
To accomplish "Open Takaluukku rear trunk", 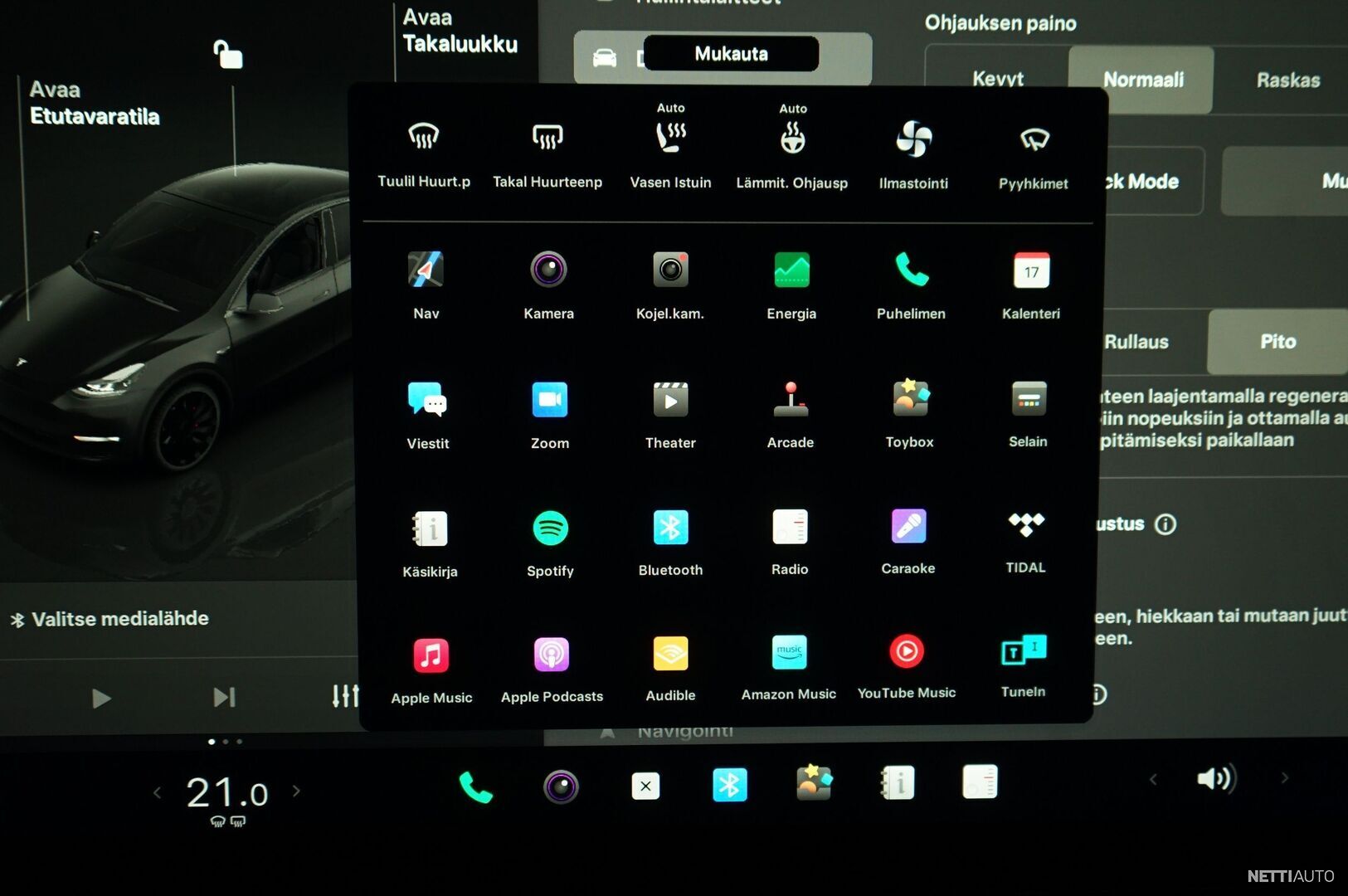I will pyautogui.click(x=460, y=32).
